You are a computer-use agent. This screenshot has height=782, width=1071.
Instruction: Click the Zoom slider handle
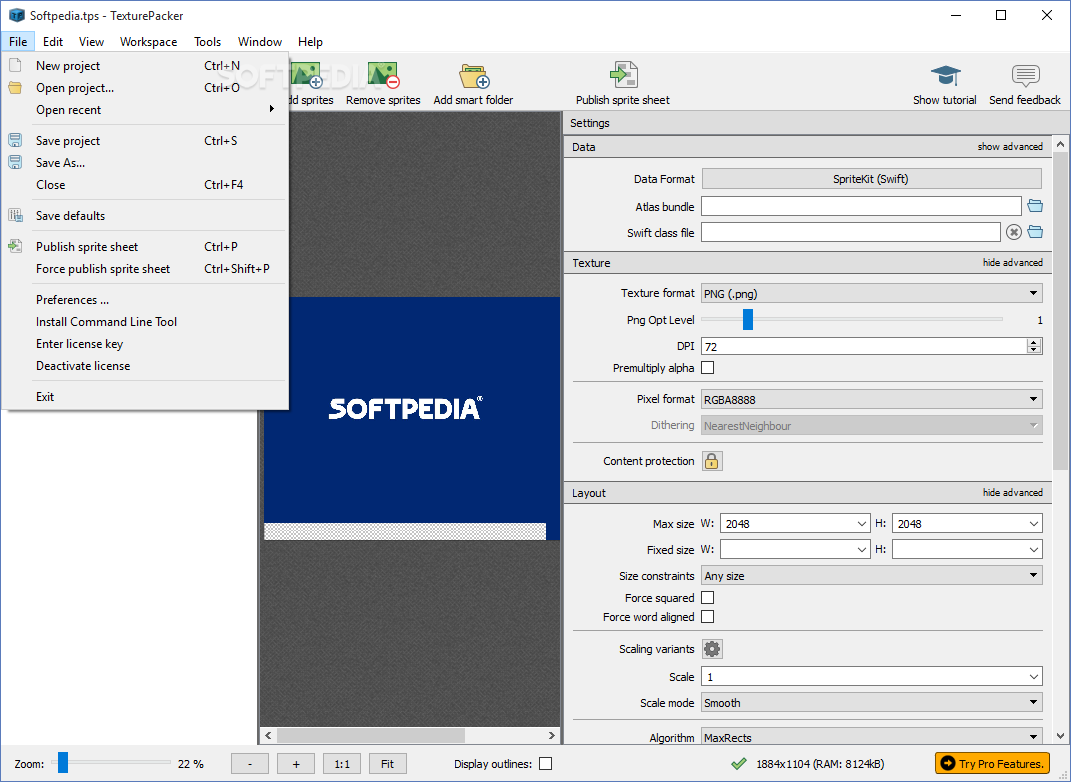click(x=63, y=762)
